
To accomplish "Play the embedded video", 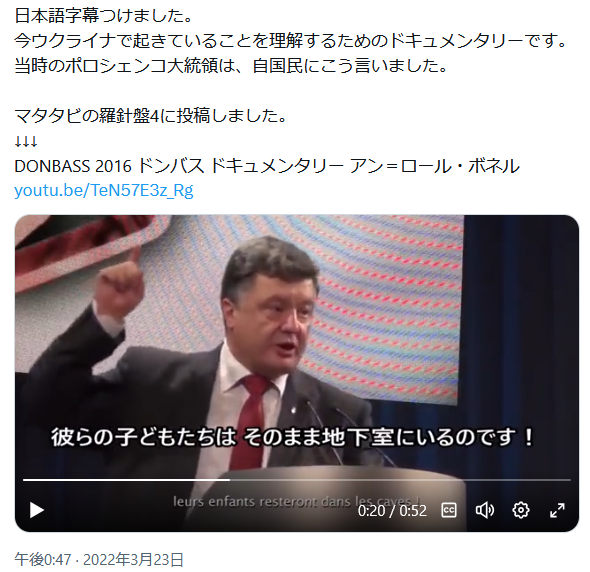I will coord(36,510).
